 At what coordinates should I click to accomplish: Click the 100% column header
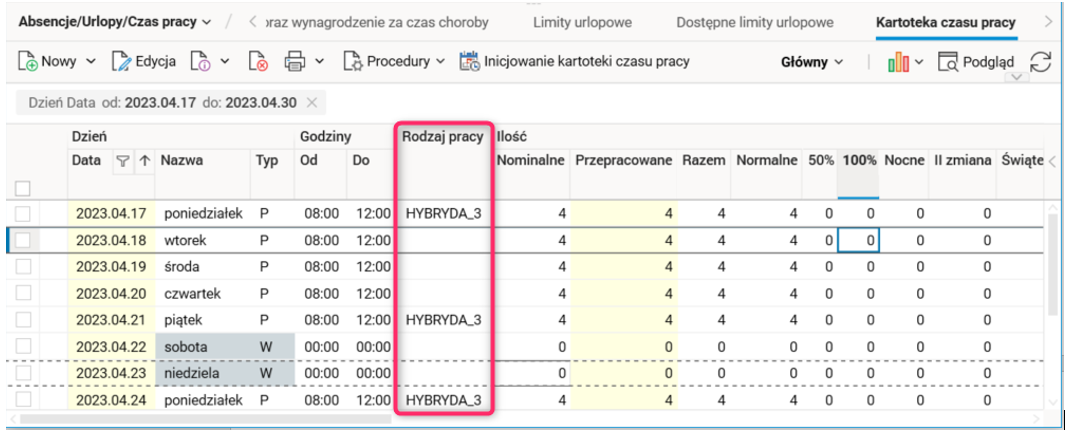tap(859, 161)
